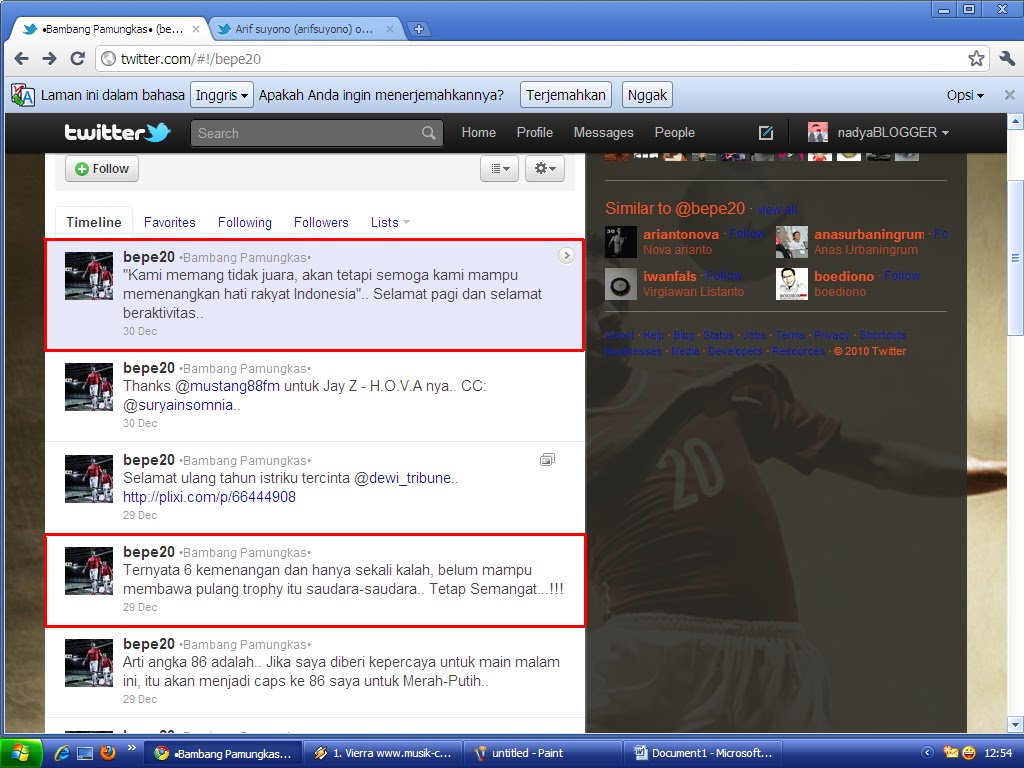The height and width of the screenshot is (768, 1024).
Task: Open the Followers tab
Action: 321,222
